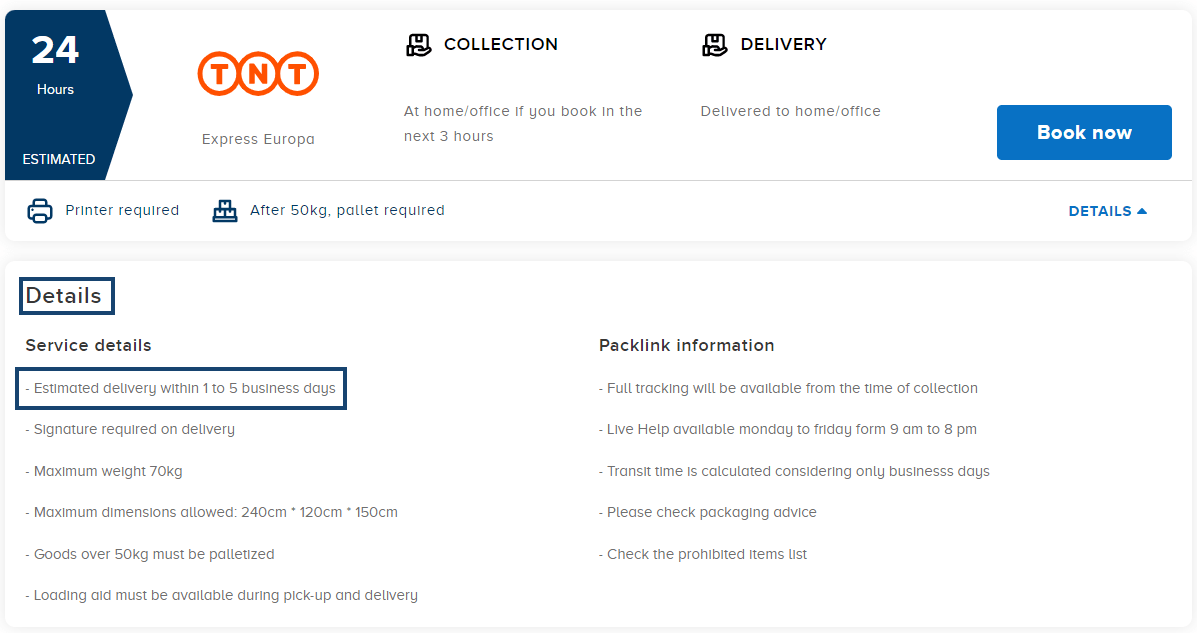Screen dimensions: 1197x633
Task: Click the upward chevron beside DETAILS
Action: pos(1142,210)
